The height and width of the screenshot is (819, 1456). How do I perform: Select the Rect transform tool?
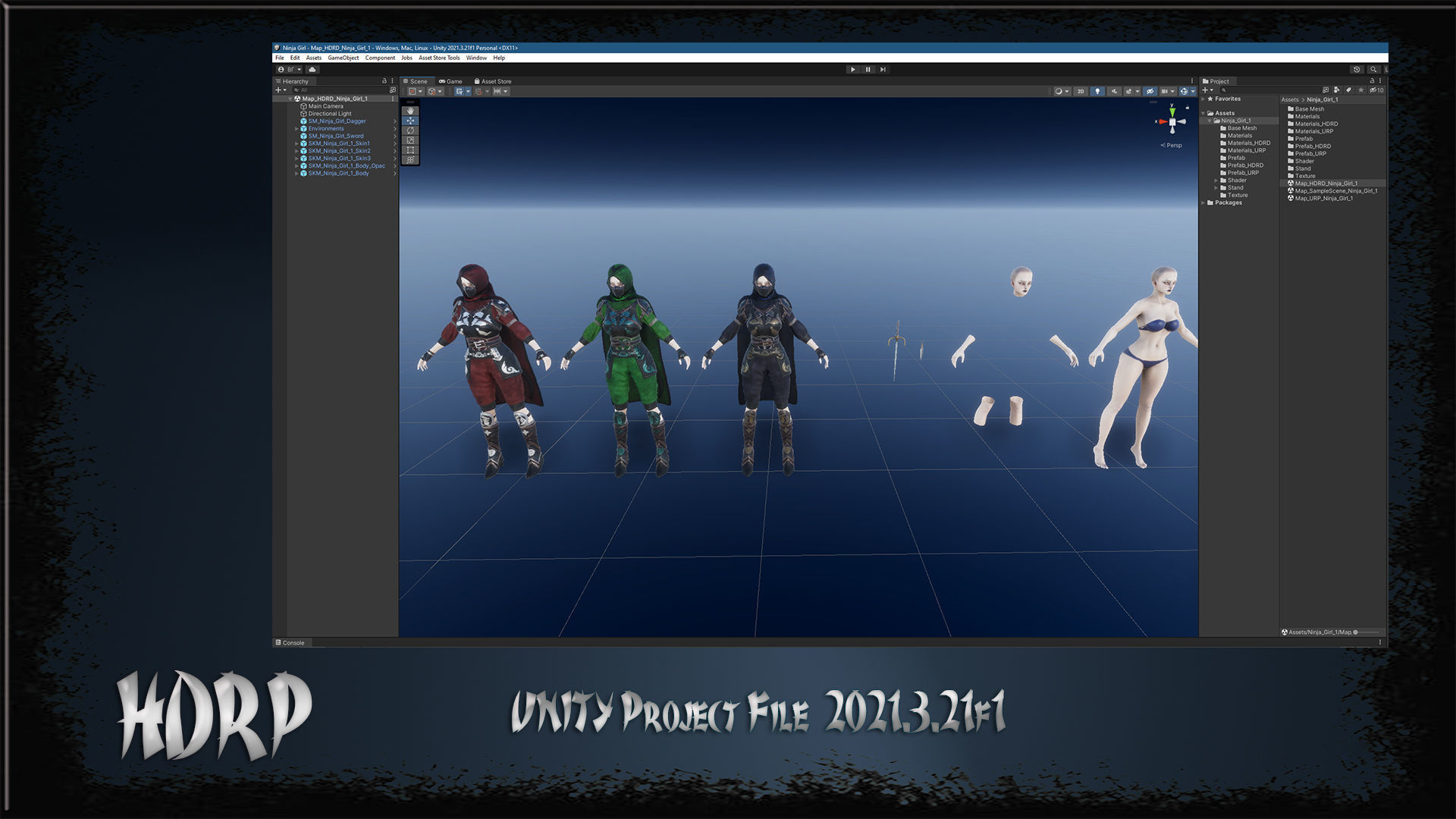(410, 150)
